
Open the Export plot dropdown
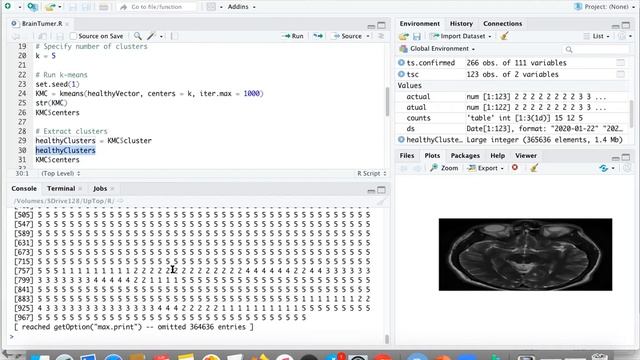pos(485,168)
